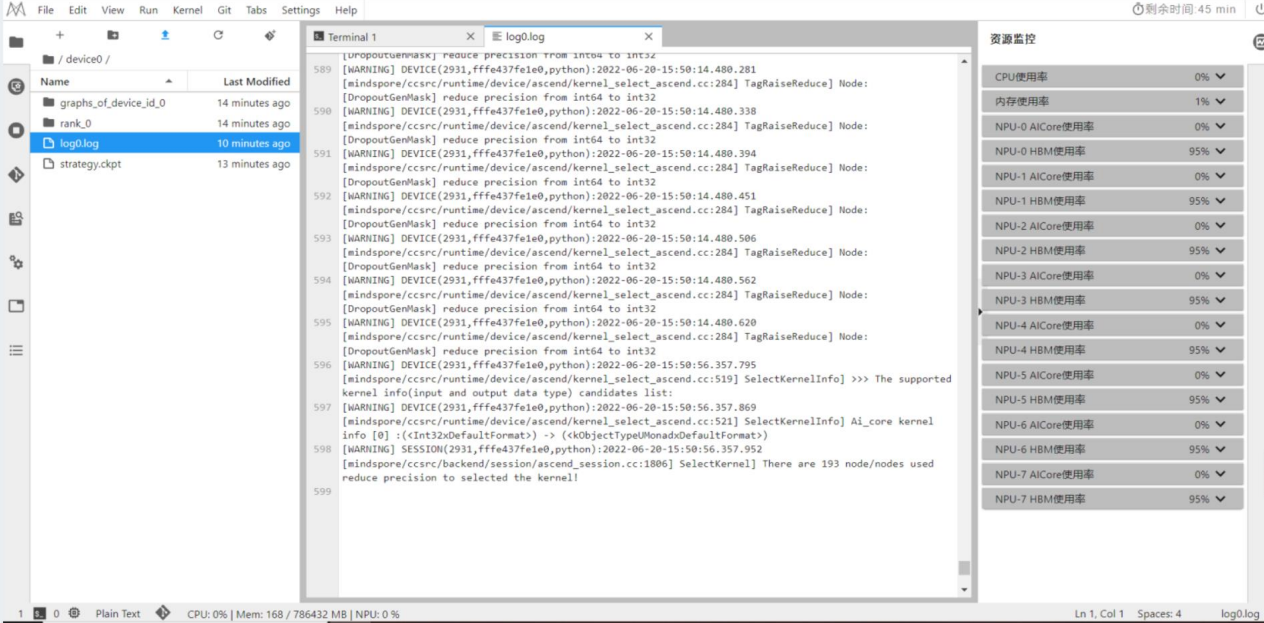The height and width of the screenshot is (623, 1264).
Task: Open the strategy.ckpt file
Action: click(x=90, y=164)
